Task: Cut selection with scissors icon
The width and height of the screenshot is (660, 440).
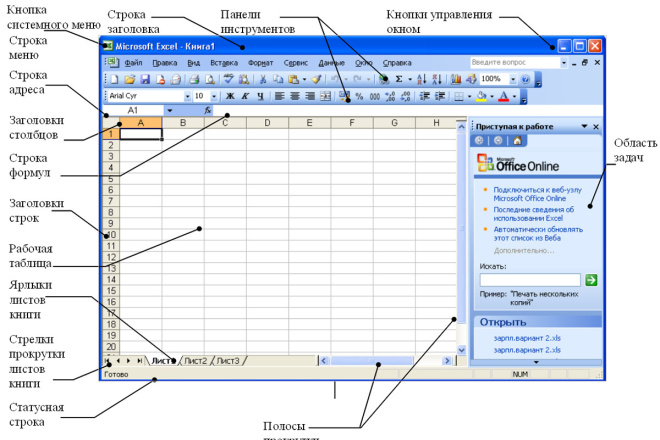Action: pyautogui.click(x=263, y=79)
